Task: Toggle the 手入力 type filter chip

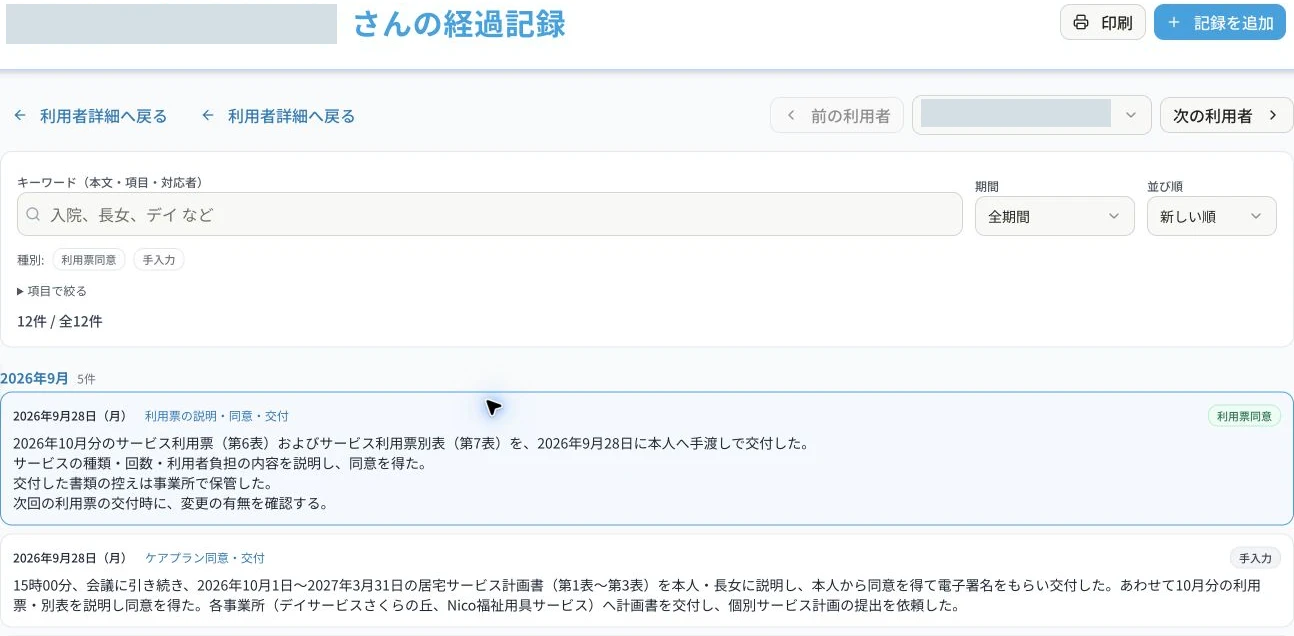Action: [159, 260]
